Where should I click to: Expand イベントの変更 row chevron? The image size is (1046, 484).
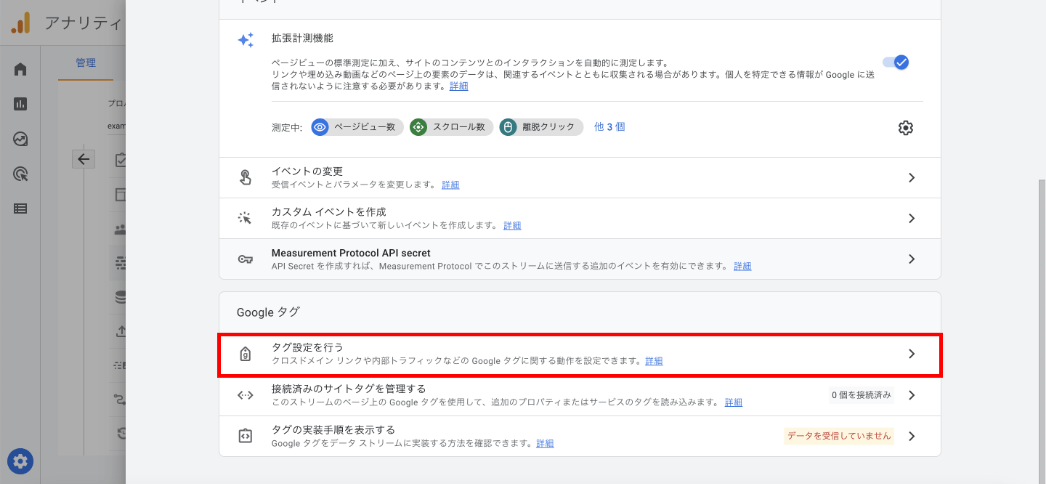coord(912,178)
